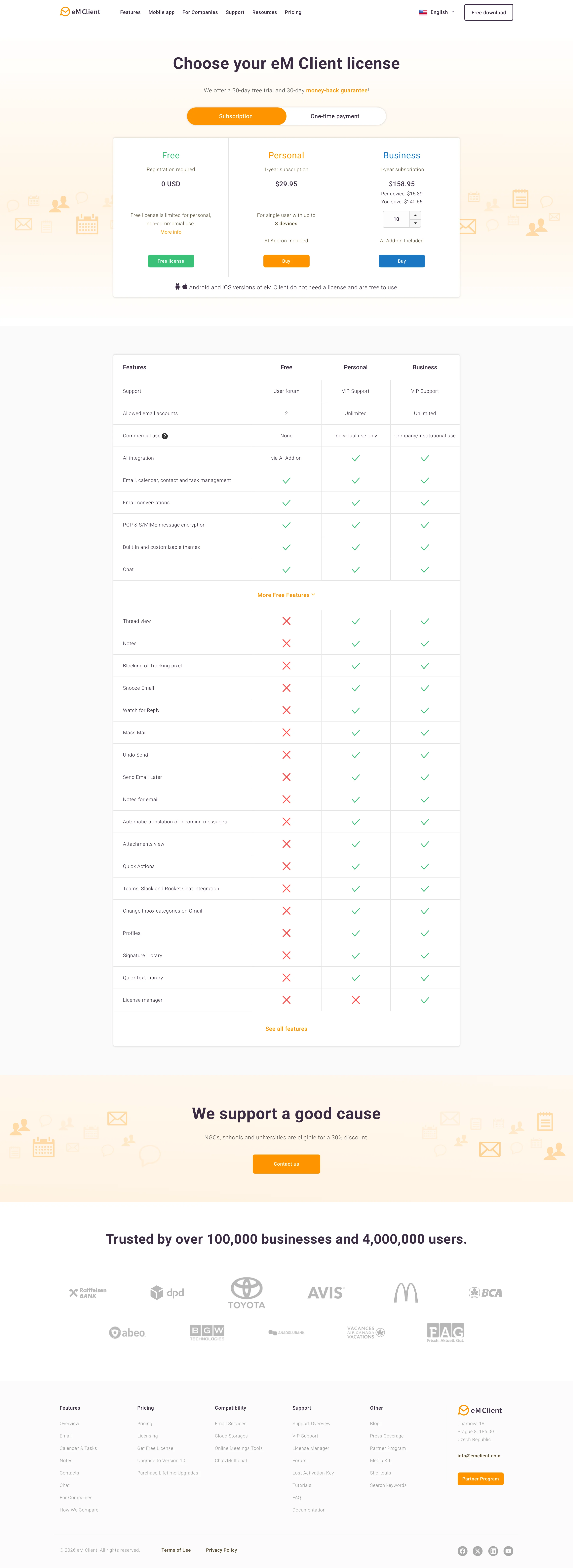Expand More Free Features list
The width and height of the screenshot is (573, 1568).
coord(286,595)
